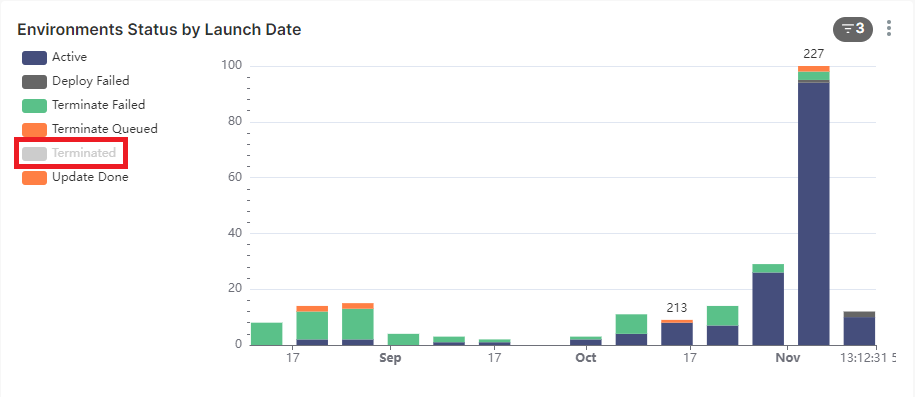Toggle the Update Done legend label
Image resolution: width=915 pixels, height=406 pixels.
tap(90, 177)
